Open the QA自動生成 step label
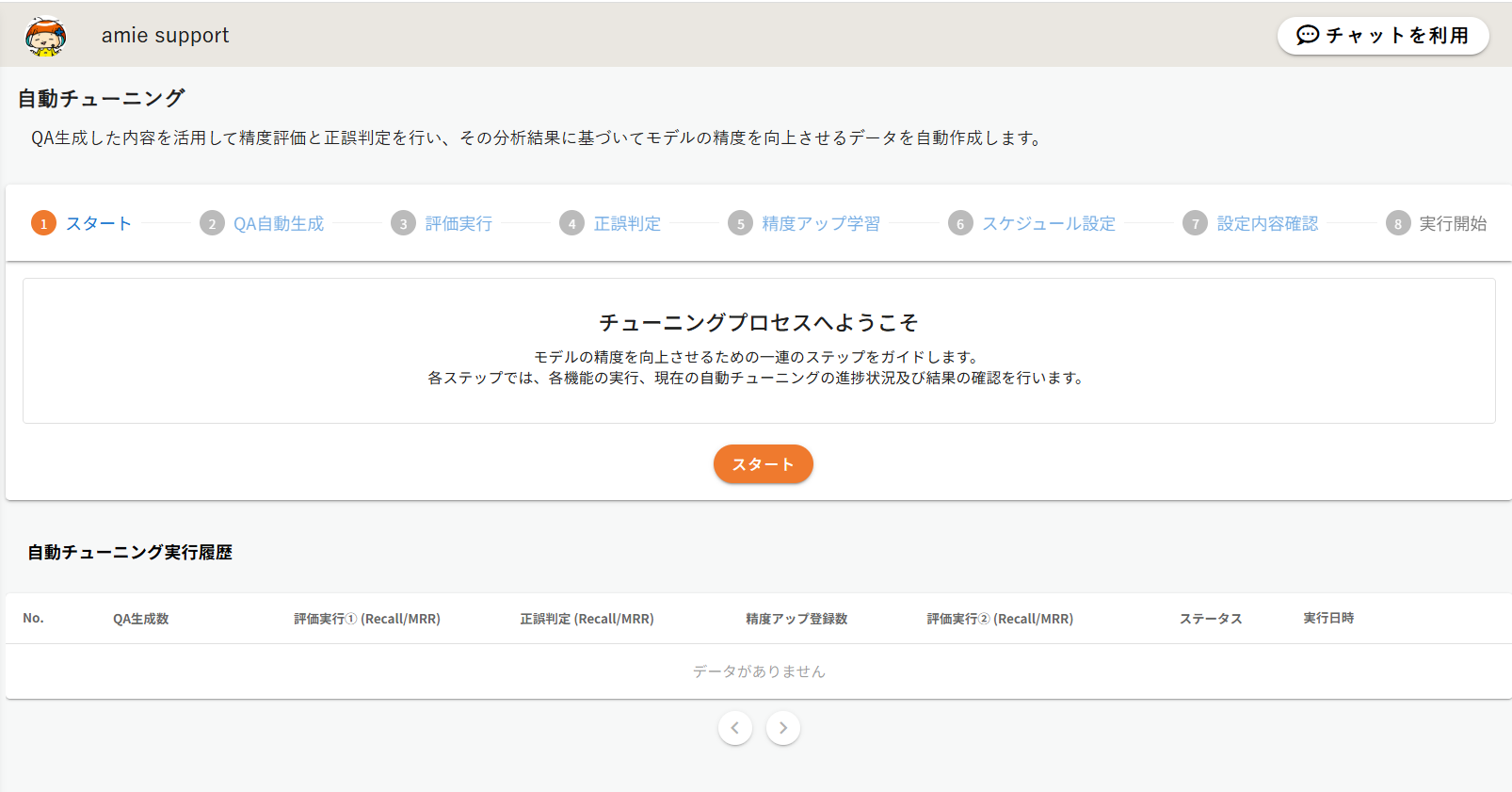Screen dimensions: 1512x792 coord(279,223)
